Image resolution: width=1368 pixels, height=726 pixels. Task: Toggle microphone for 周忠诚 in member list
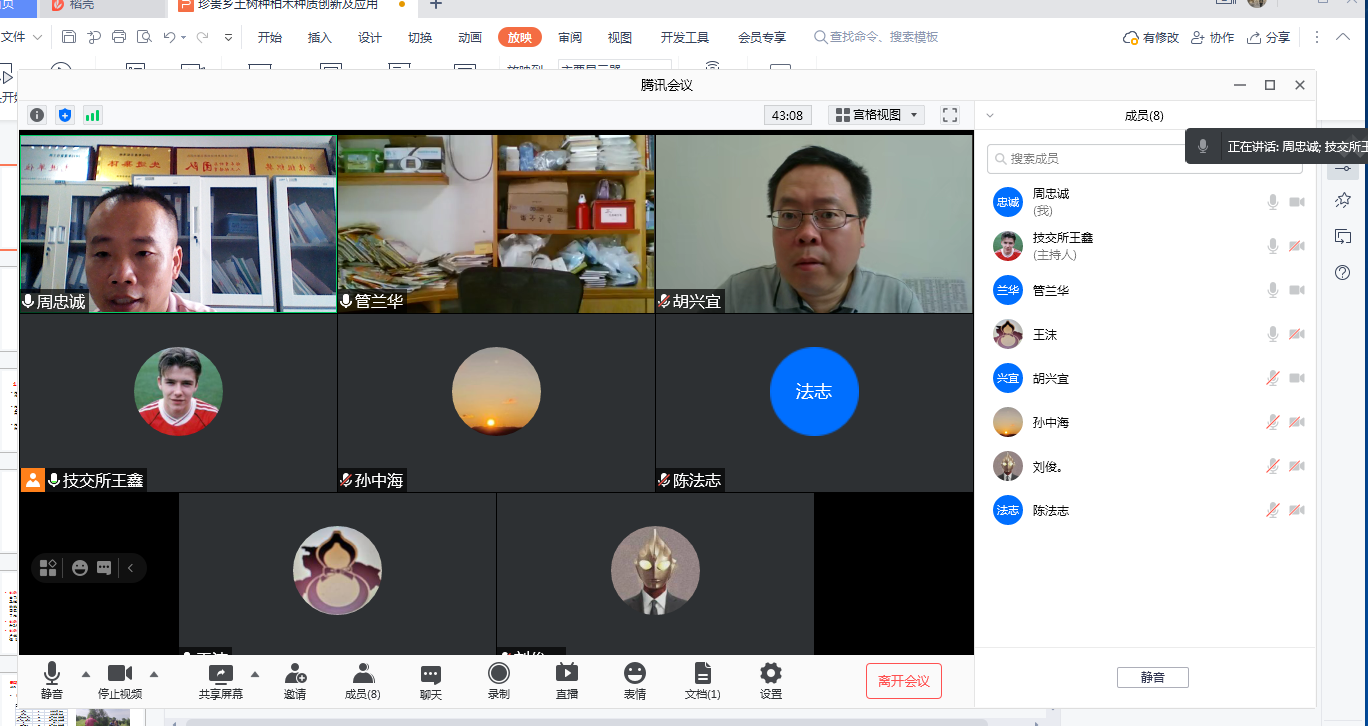click(1273, 202)
